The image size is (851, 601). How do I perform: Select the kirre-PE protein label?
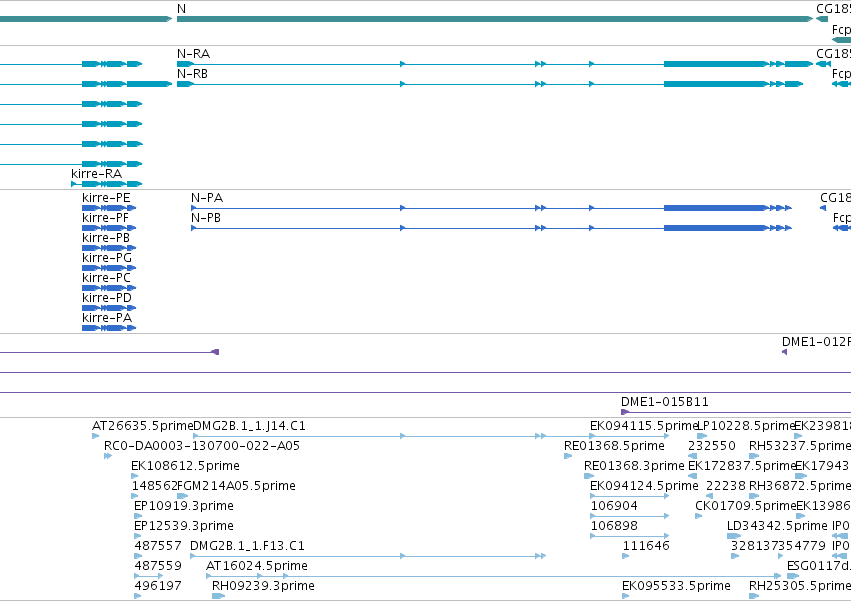tap(106, 198)
